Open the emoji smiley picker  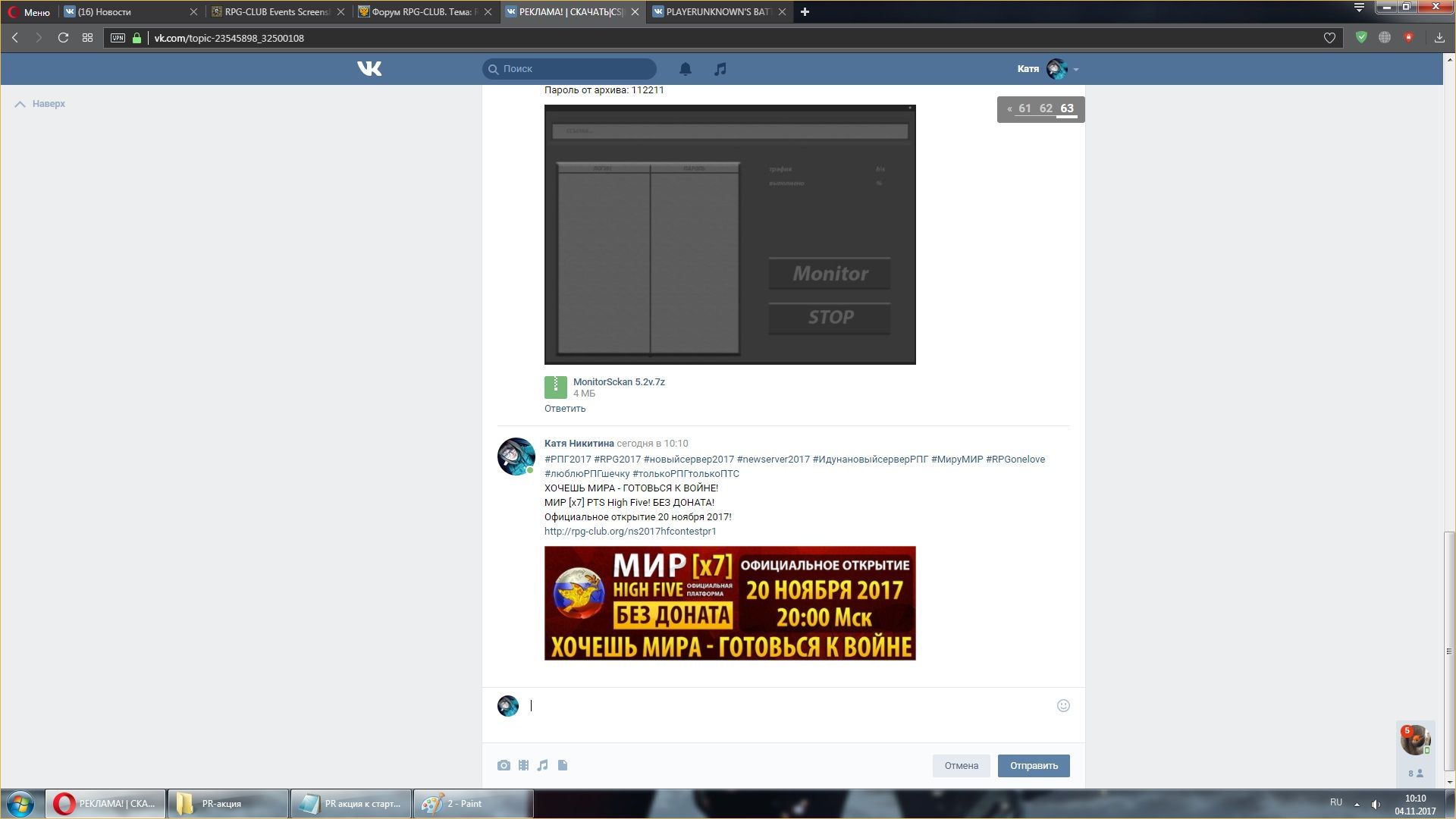click(1063, 705)
